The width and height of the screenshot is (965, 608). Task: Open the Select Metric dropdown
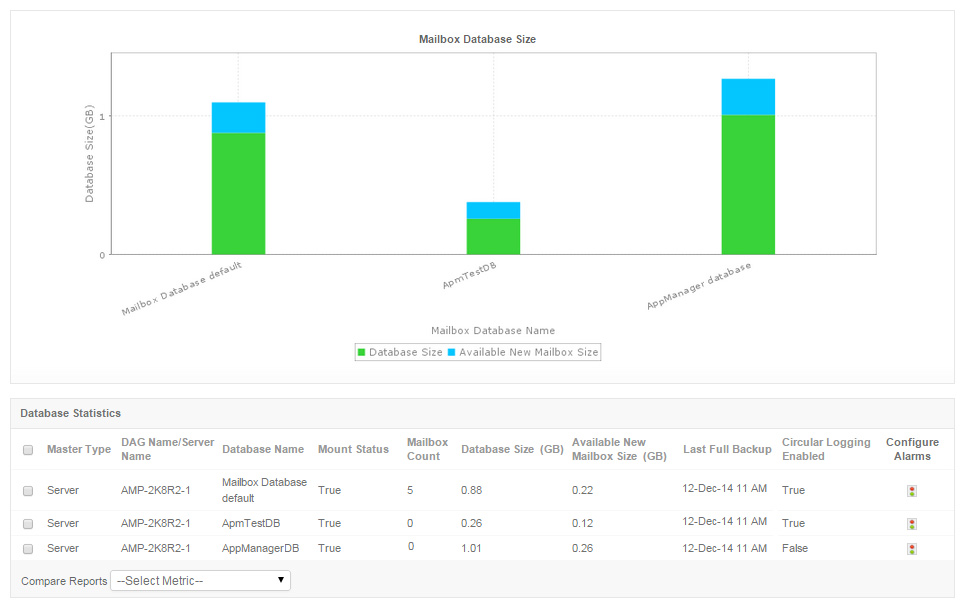[200, 580]
